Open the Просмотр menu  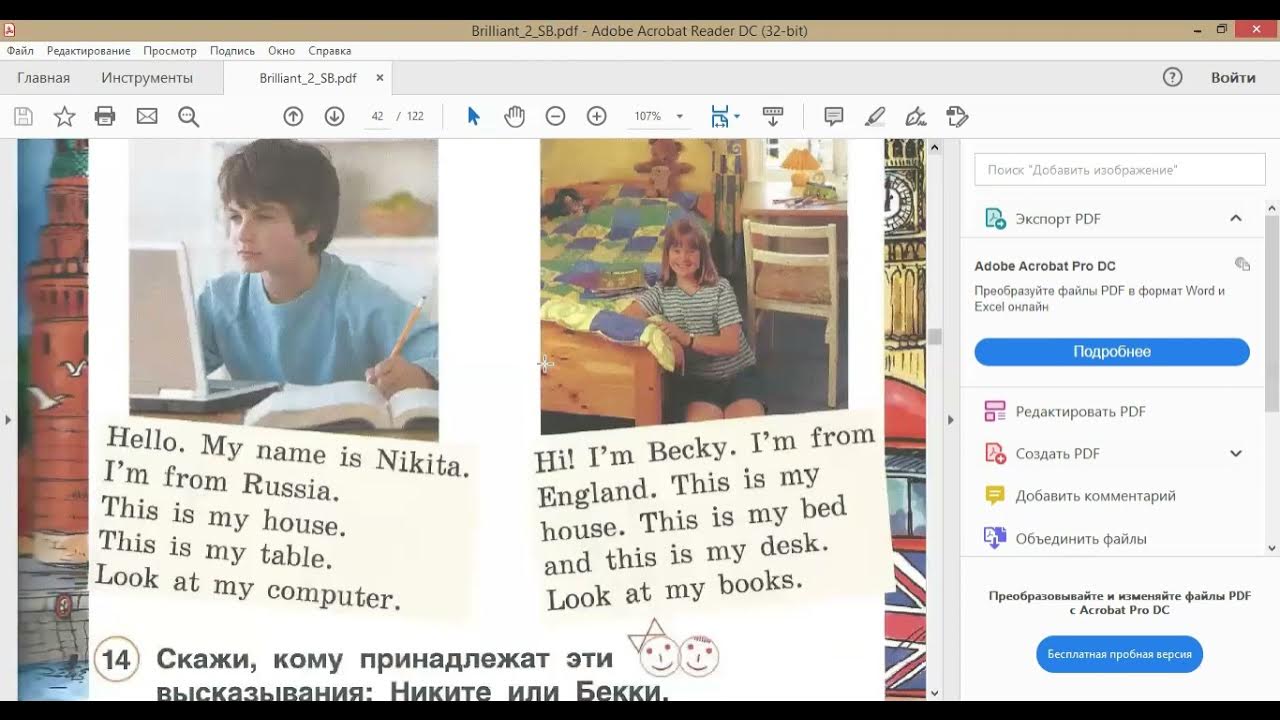[170, 50]
